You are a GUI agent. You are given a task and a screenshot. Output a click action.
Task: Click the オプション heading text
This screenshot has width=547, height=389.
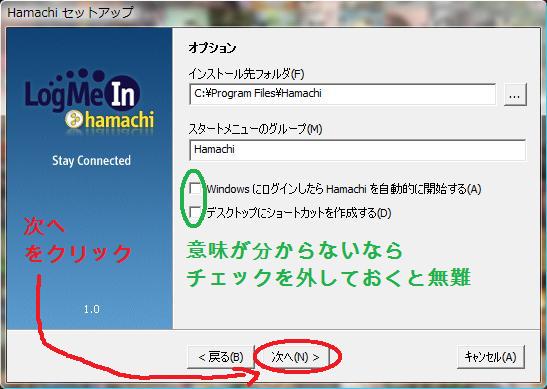[212, 48]
